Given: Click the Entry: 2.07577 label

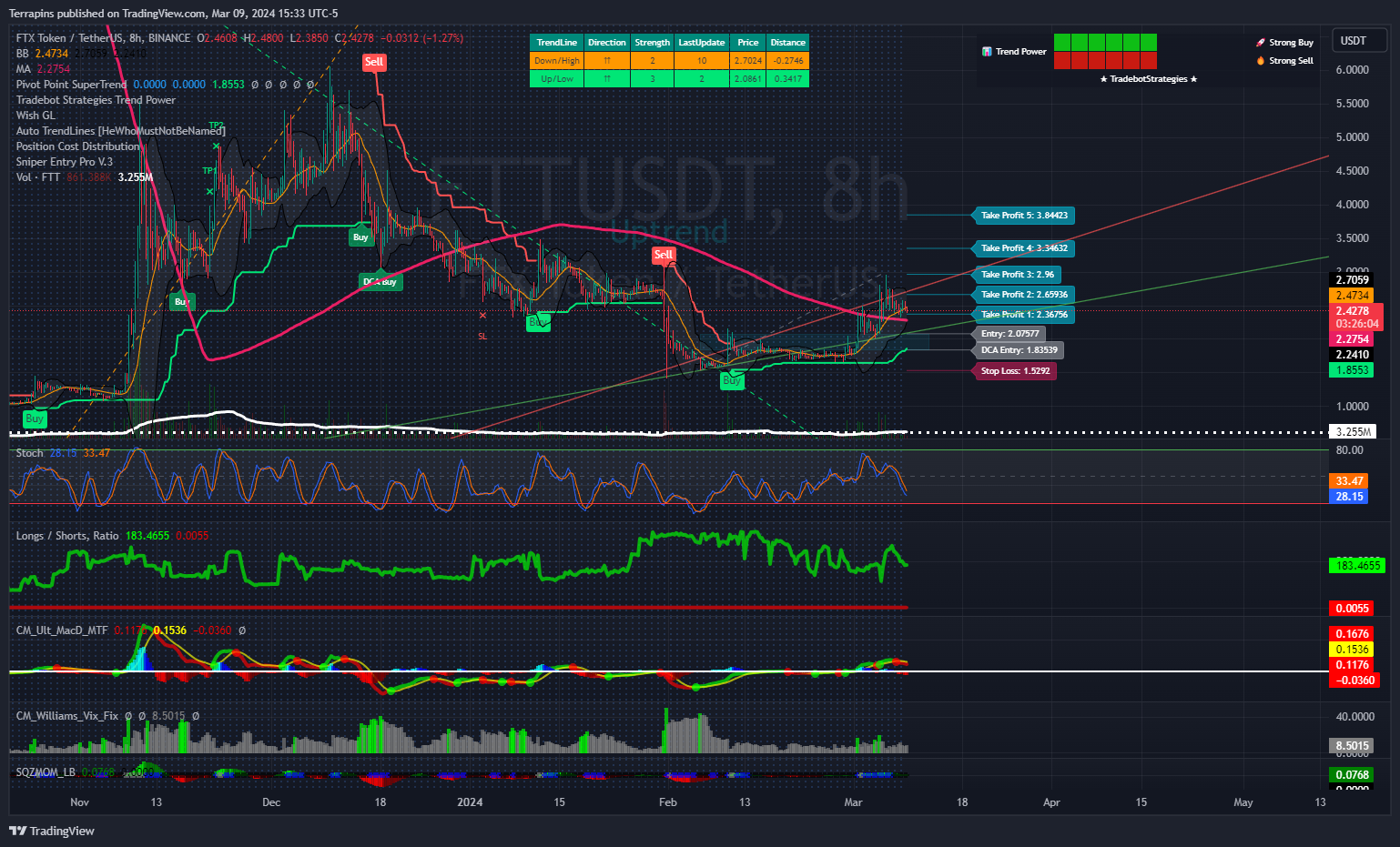Looking at the screenshot, I should [1009, 334].
